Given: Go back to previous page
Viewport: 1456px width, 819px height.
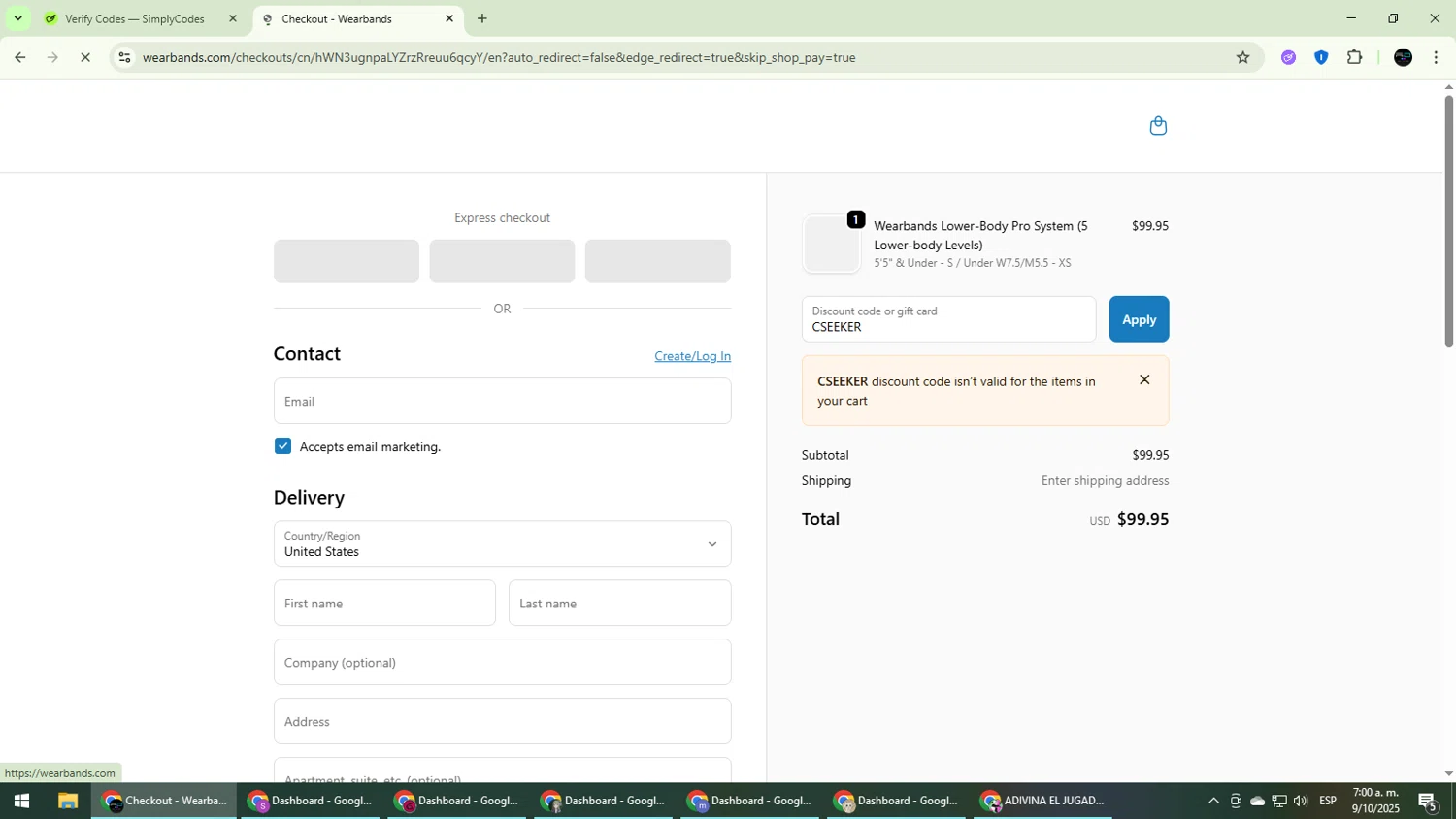Looking at the screenshot, I should [19, 57].
